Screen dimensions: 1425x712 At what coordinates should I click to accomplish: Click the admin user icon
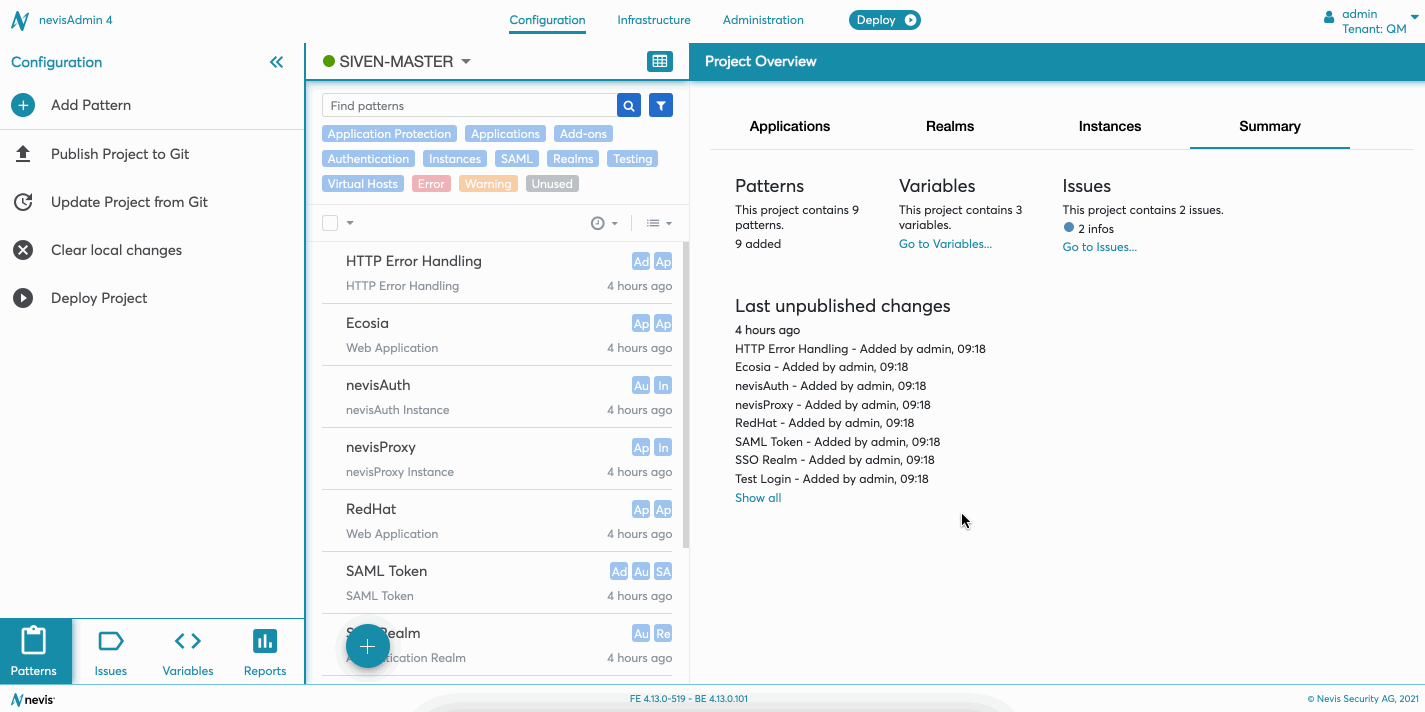tap(1329, 17)
